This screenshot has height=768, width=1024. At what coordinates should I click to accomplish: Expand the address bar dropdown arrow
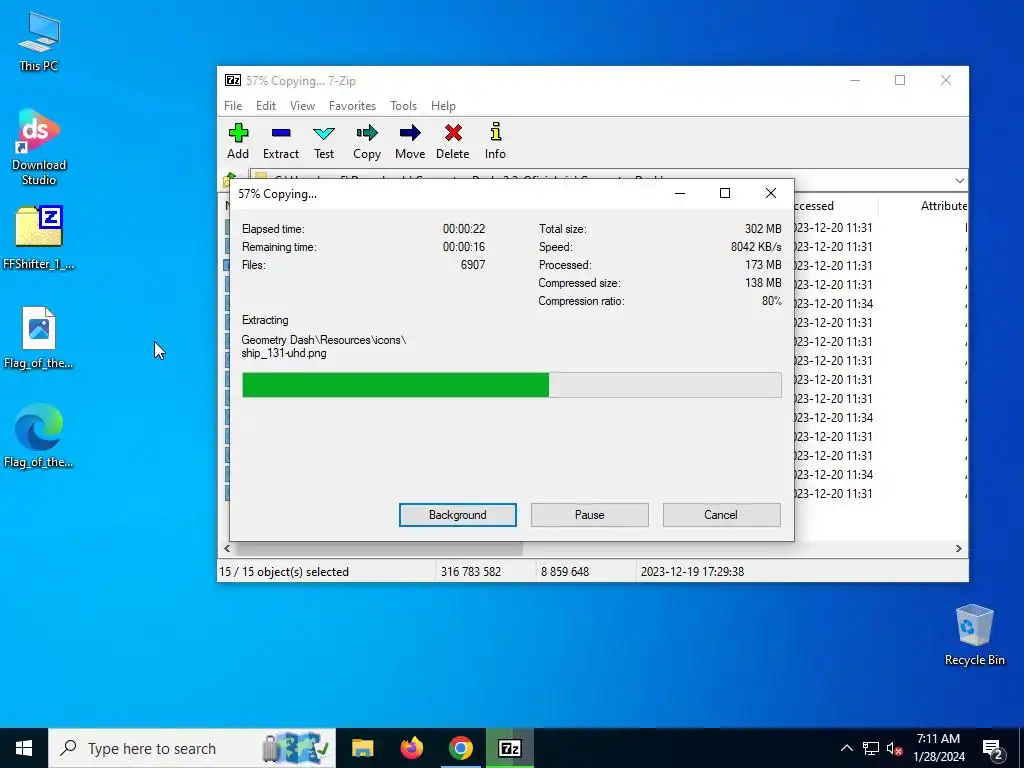pos(959,180)
